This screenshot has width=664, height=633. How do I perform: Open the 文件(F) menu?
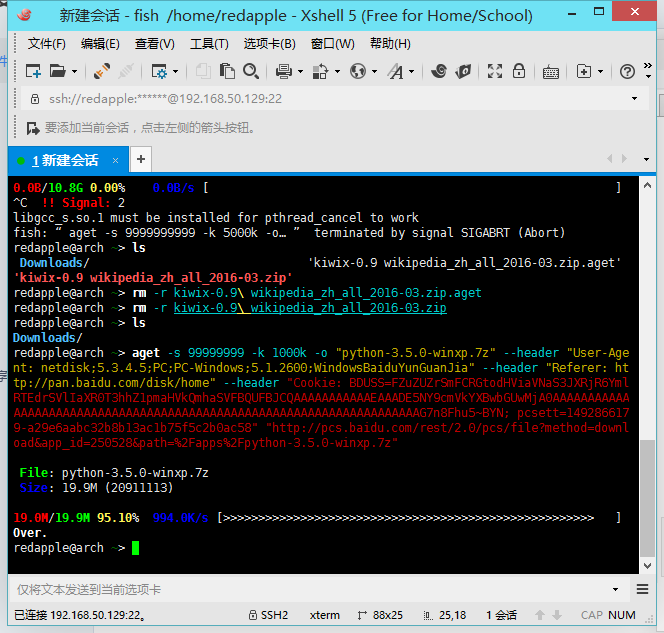(46, 44)
